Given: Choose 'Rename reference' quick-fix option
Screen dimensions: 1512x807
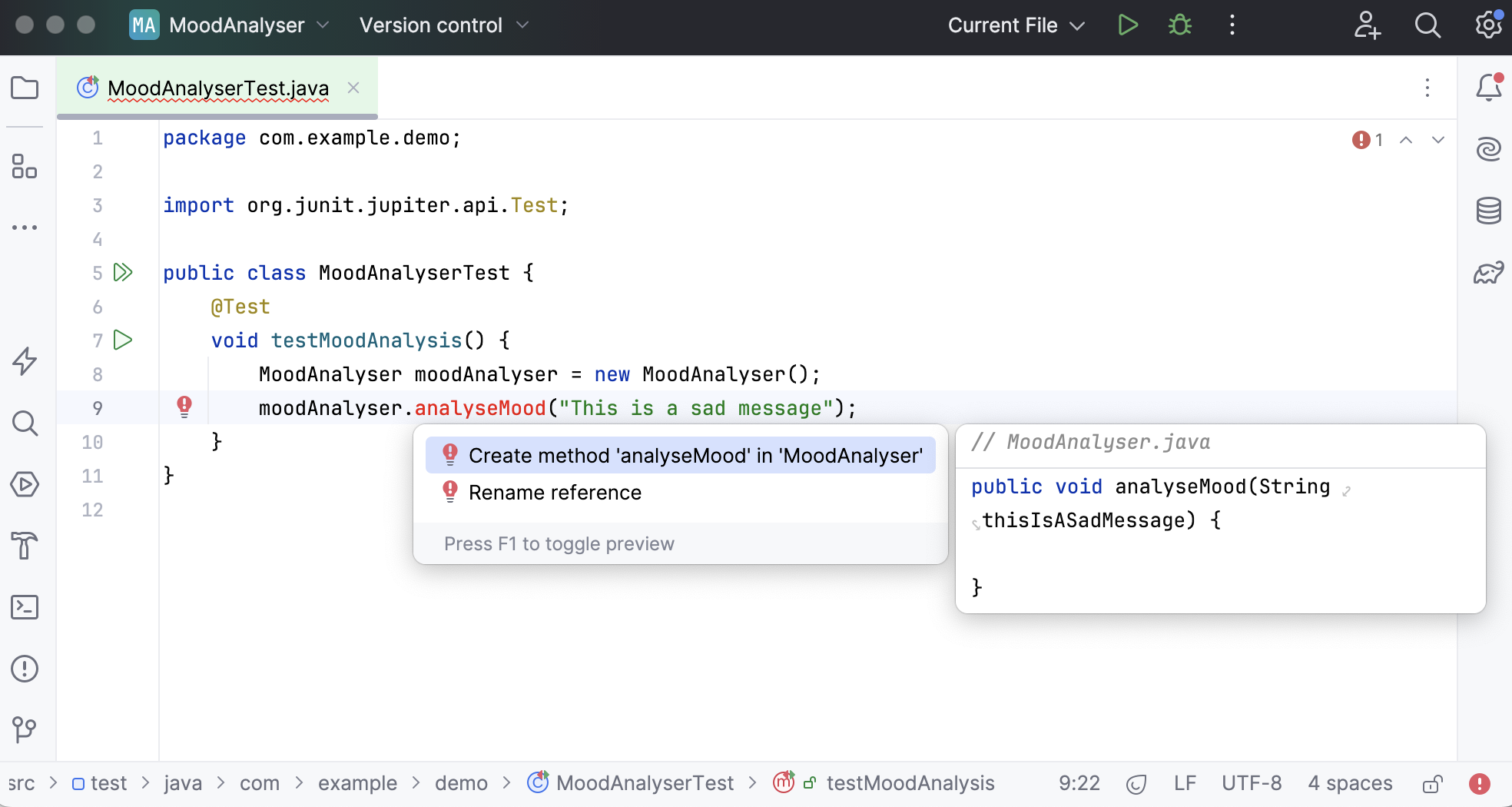Looking at the screenshot, I should click(x=555, y=492).
